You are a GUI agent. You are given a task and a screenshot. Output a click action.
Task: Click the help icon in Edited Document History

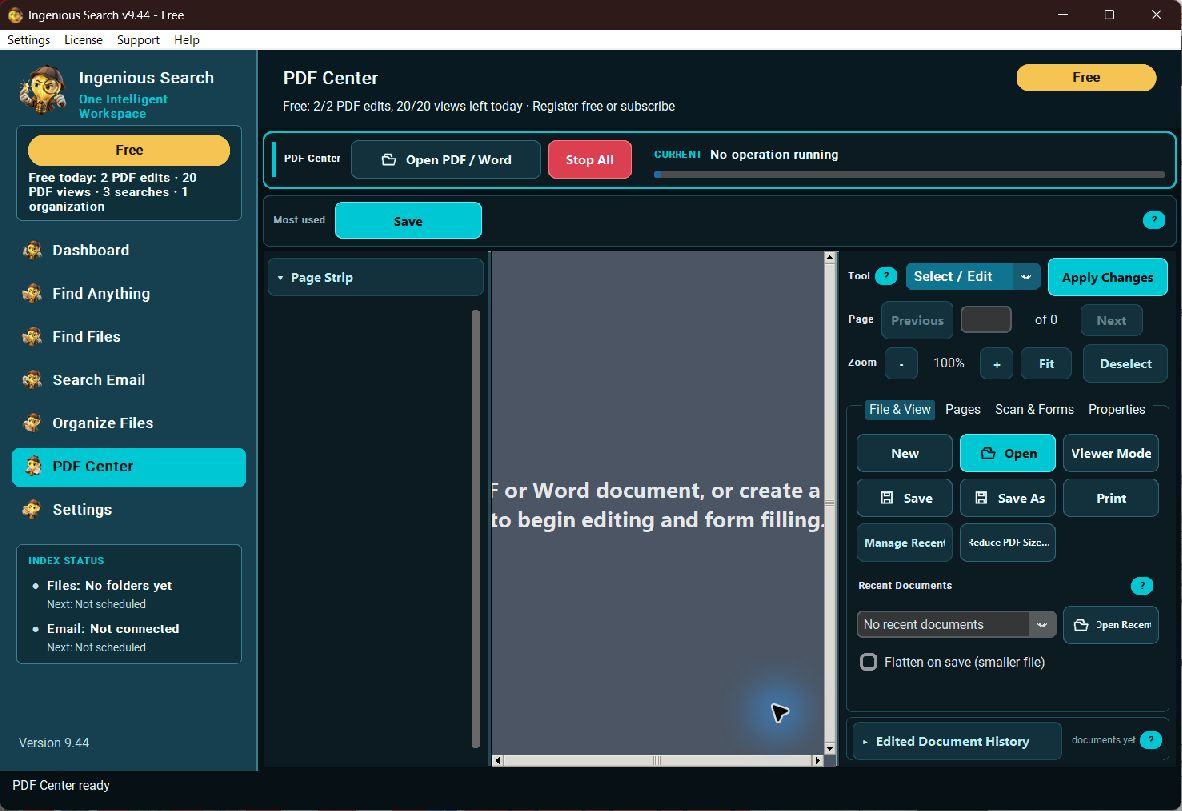point(1150,740)
